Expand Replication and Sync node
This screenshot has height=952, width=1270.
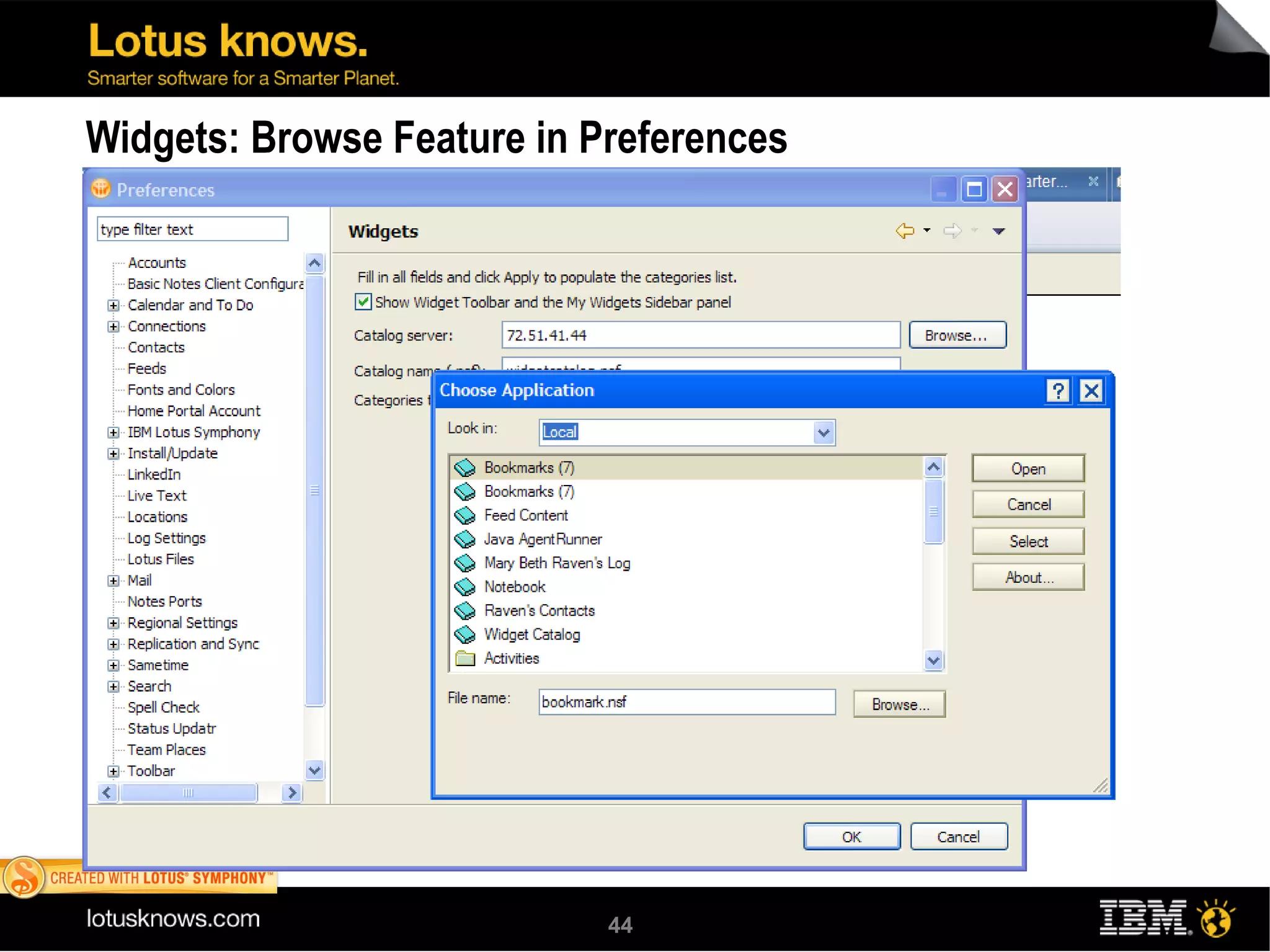point(113,644)
